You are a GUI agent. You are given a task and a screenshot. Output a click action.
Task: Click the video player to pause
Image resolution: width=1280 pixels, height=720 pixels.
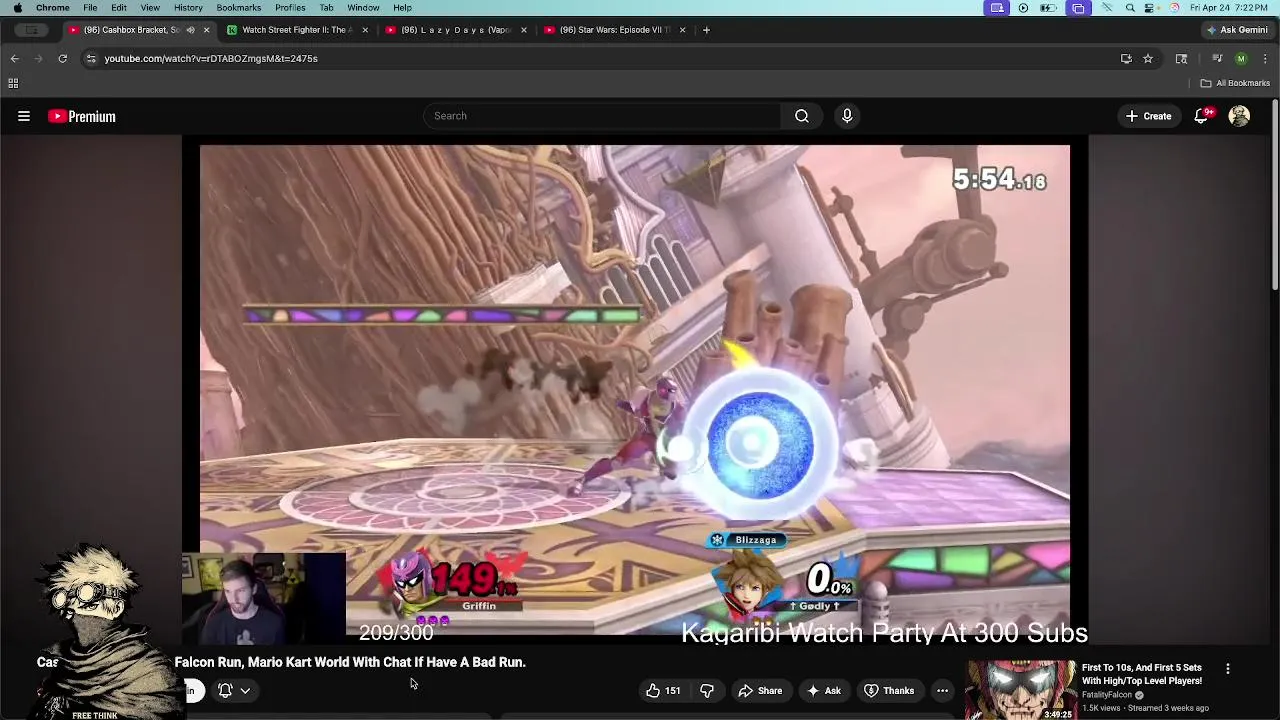[634, 390]
